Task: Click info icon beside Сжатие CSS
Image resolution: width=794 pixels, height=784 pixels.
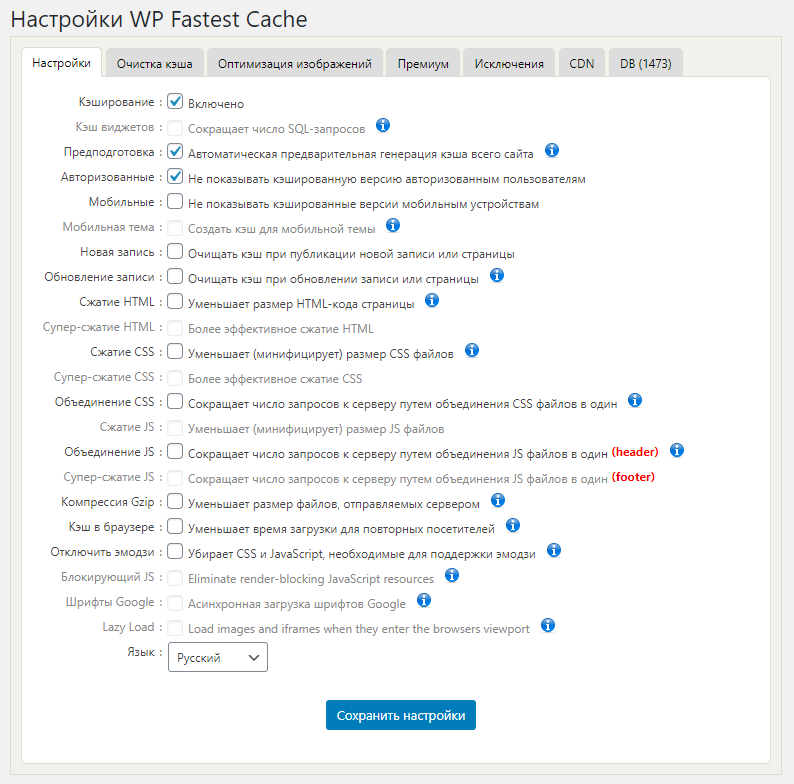Action: tap(473, 350)
